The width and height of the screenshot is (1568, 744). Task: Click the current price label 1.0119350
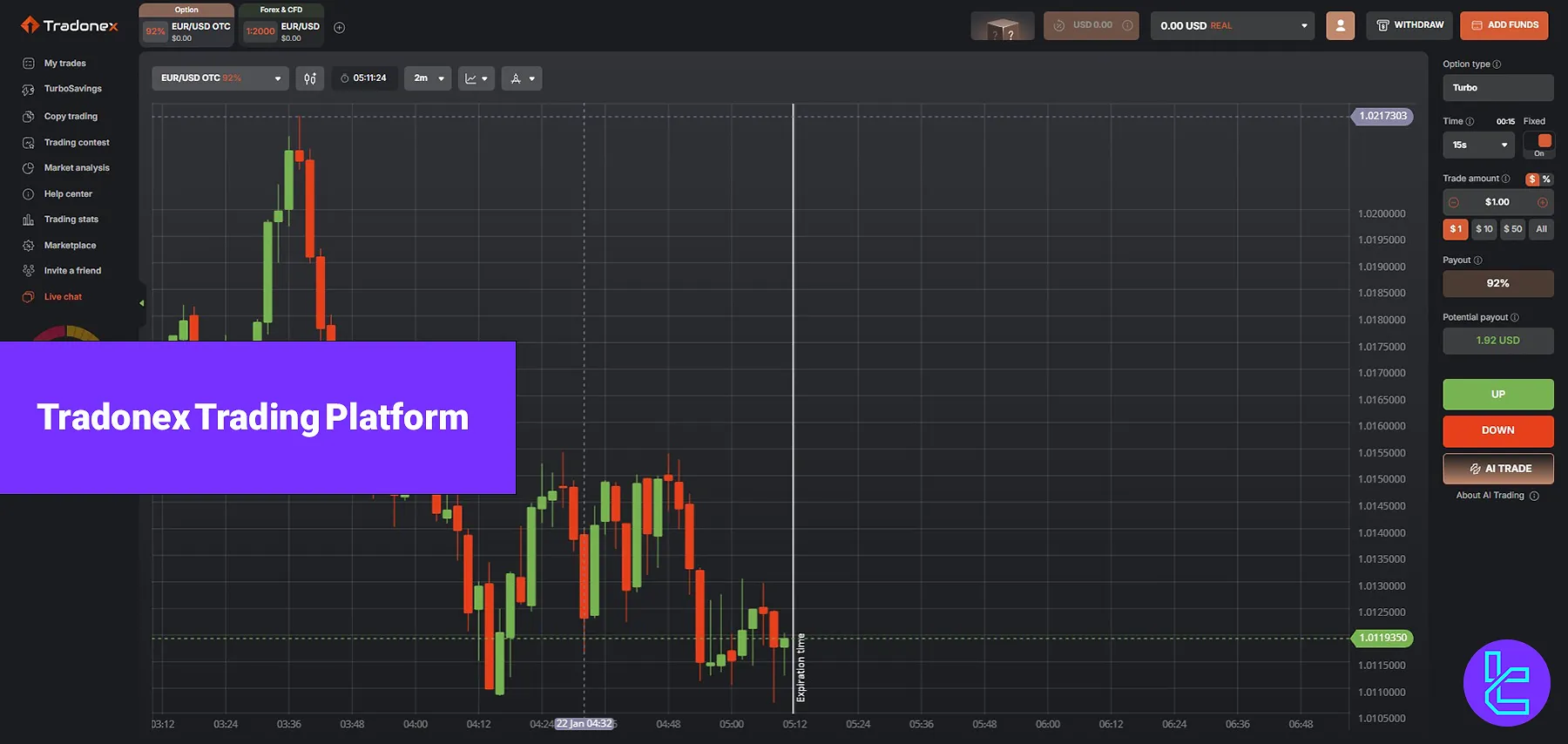point(1382,638)
